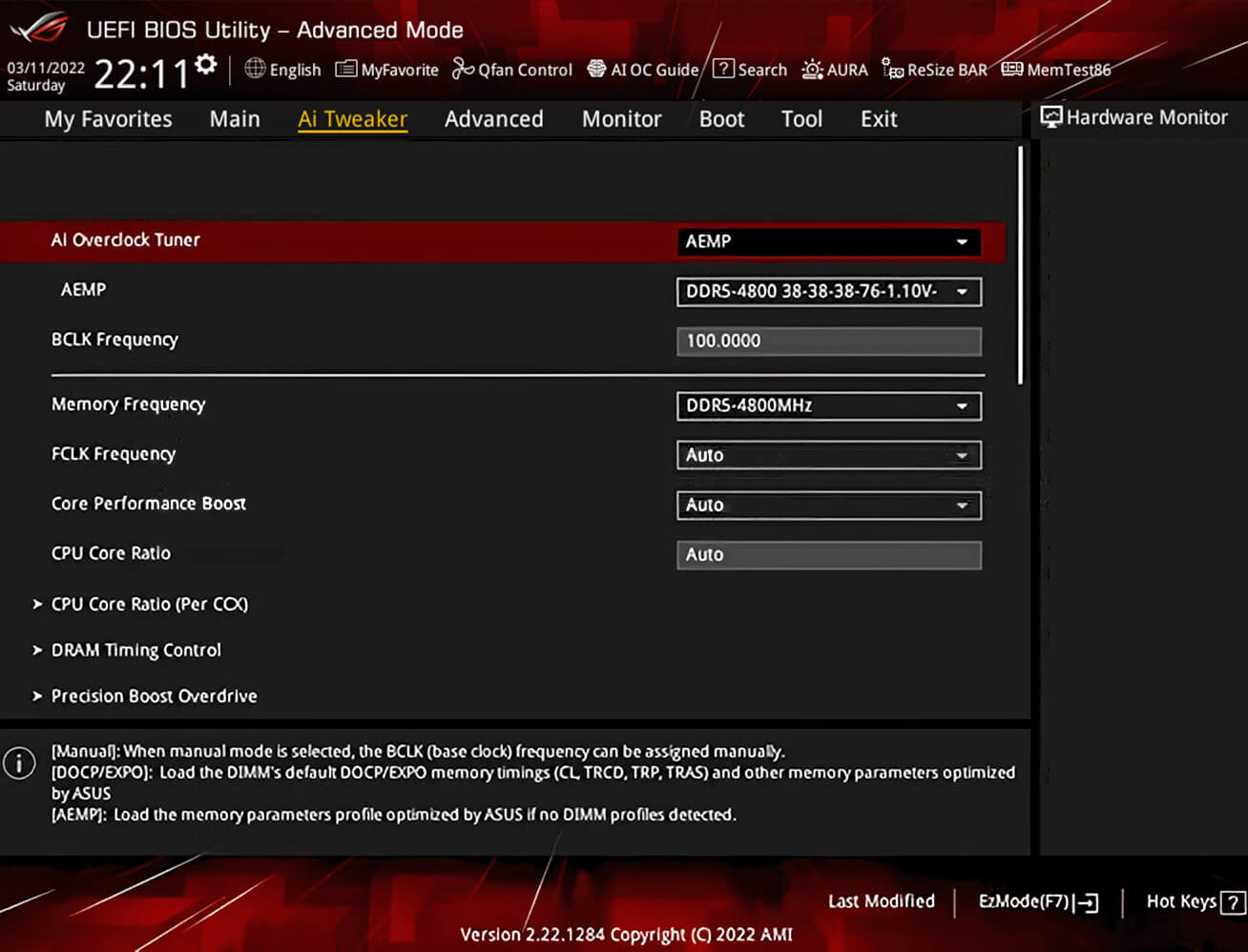Click Qfan Control label

[x=525, y=70]
